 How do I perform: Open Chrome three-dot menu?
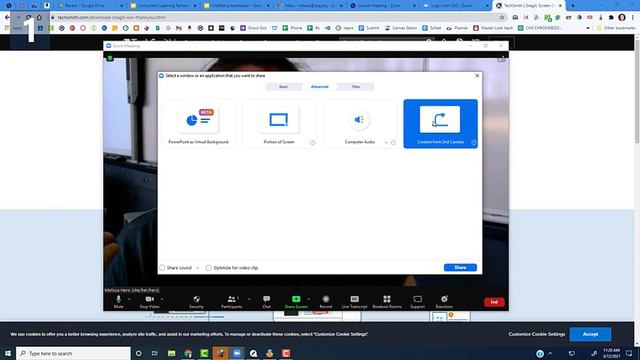pyautogui.click(x=633, y=18)
